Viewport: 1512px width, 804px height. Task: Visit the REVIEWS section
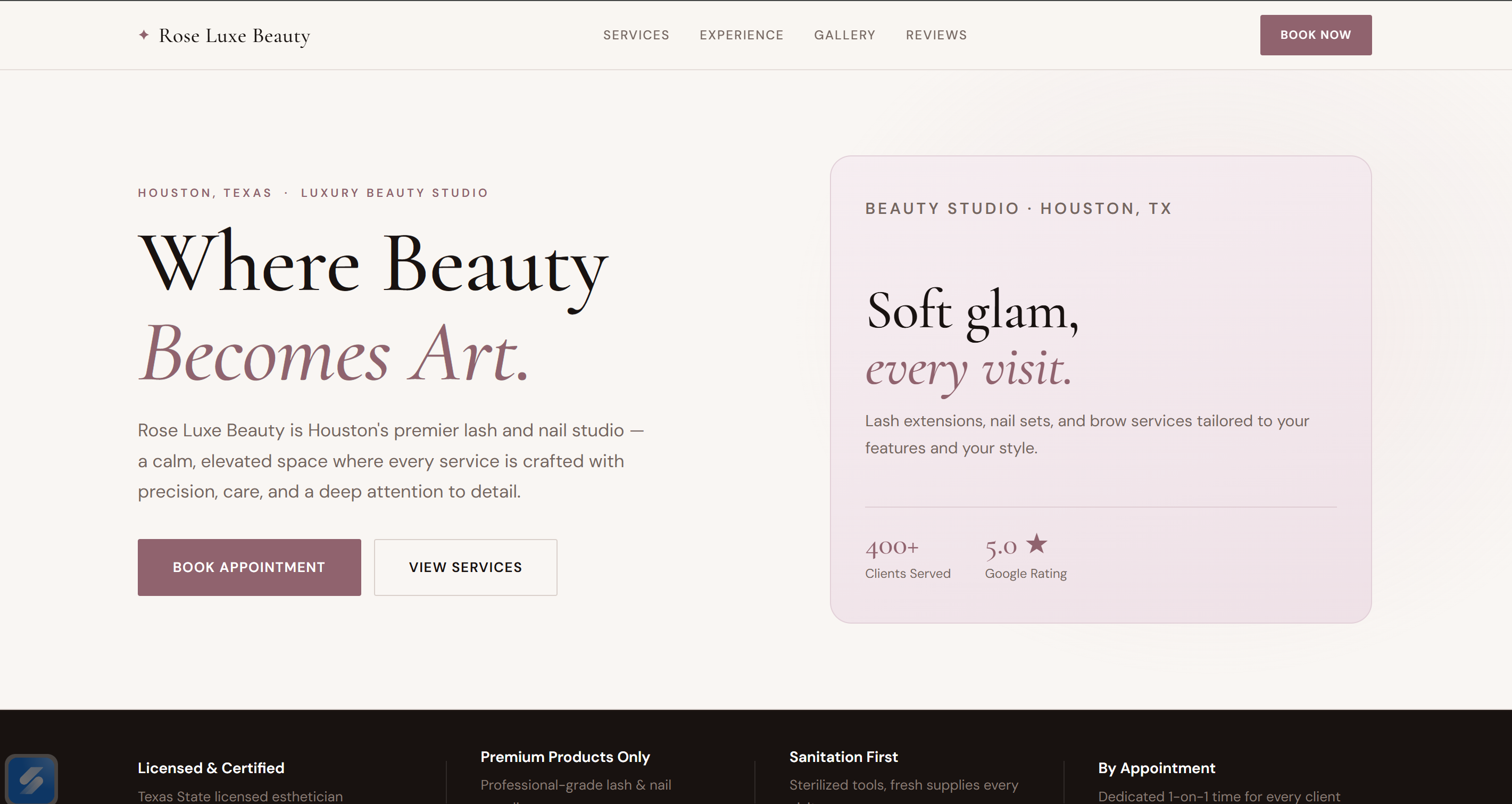[936, 35]
